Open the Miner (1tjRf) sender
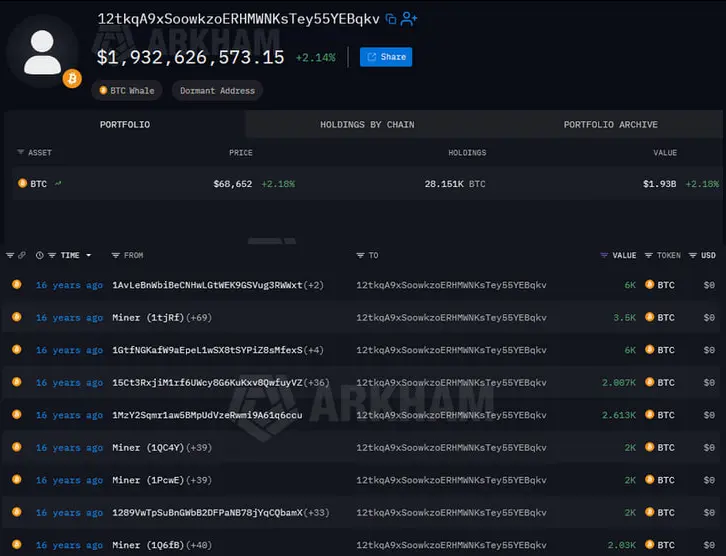 148,318
